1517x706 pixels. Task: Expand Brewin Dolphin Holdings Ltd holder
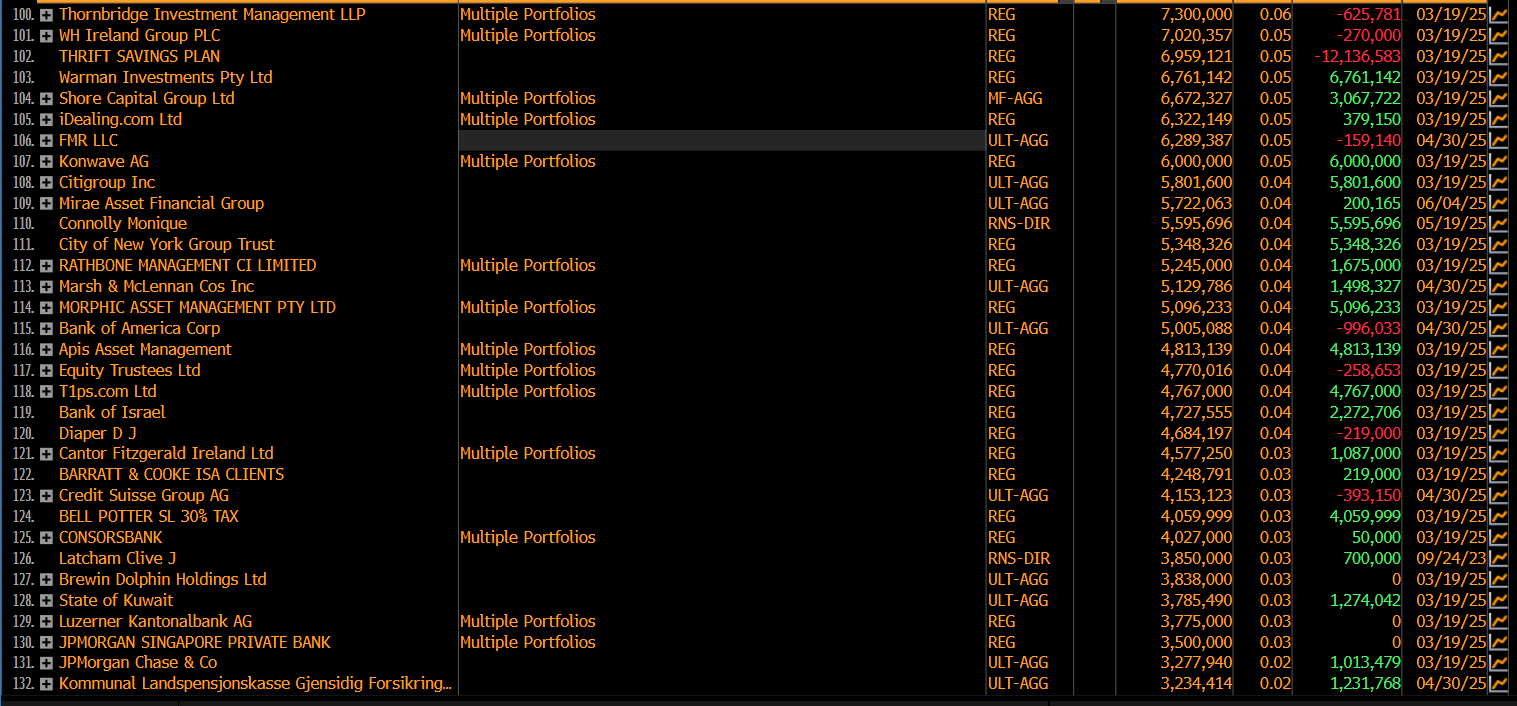(46, 580)
